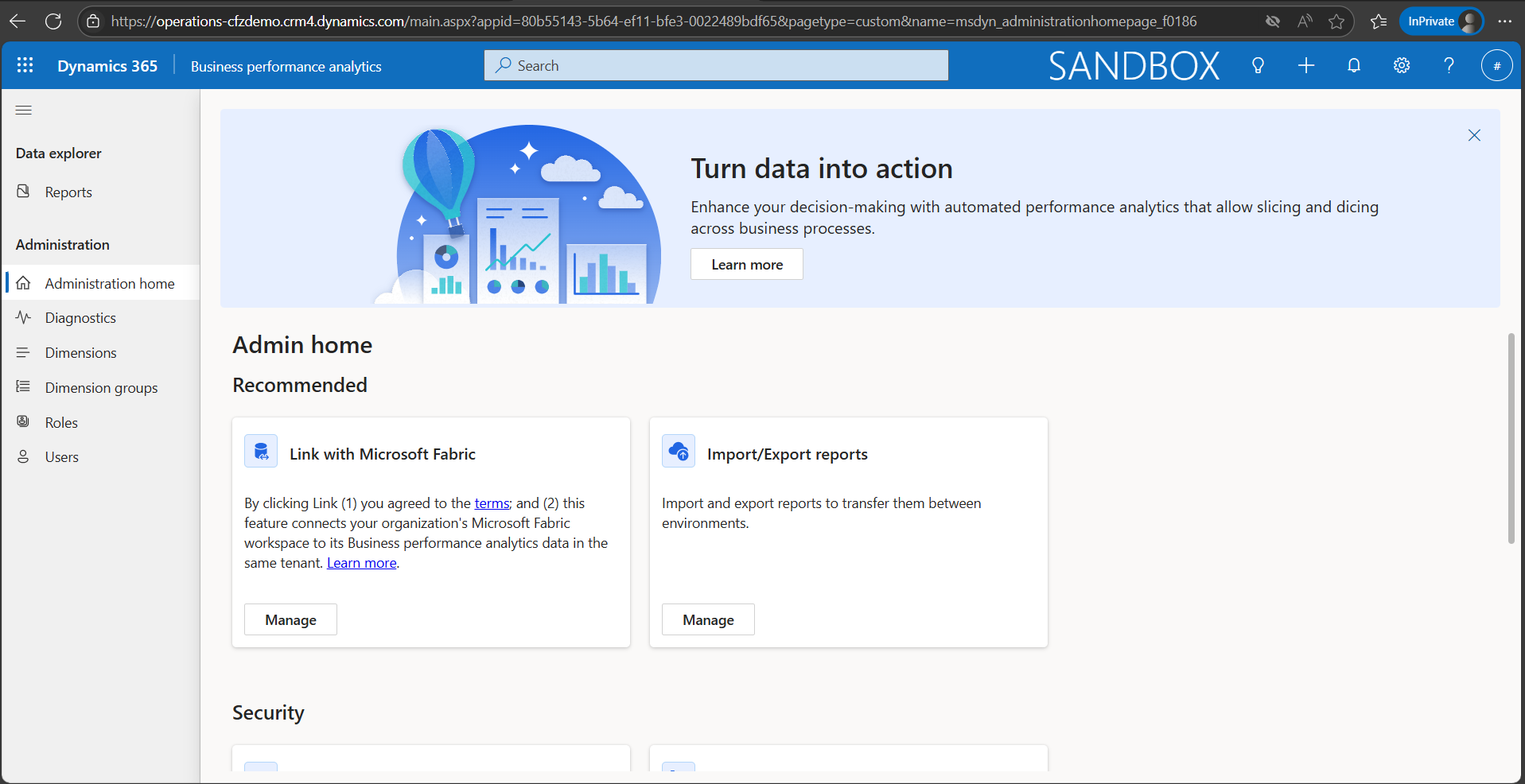Image resolution: width=1525 pixels, height=784 pixels.
Task: Click the Learn more banner button
Action: [x=746, y=265]
